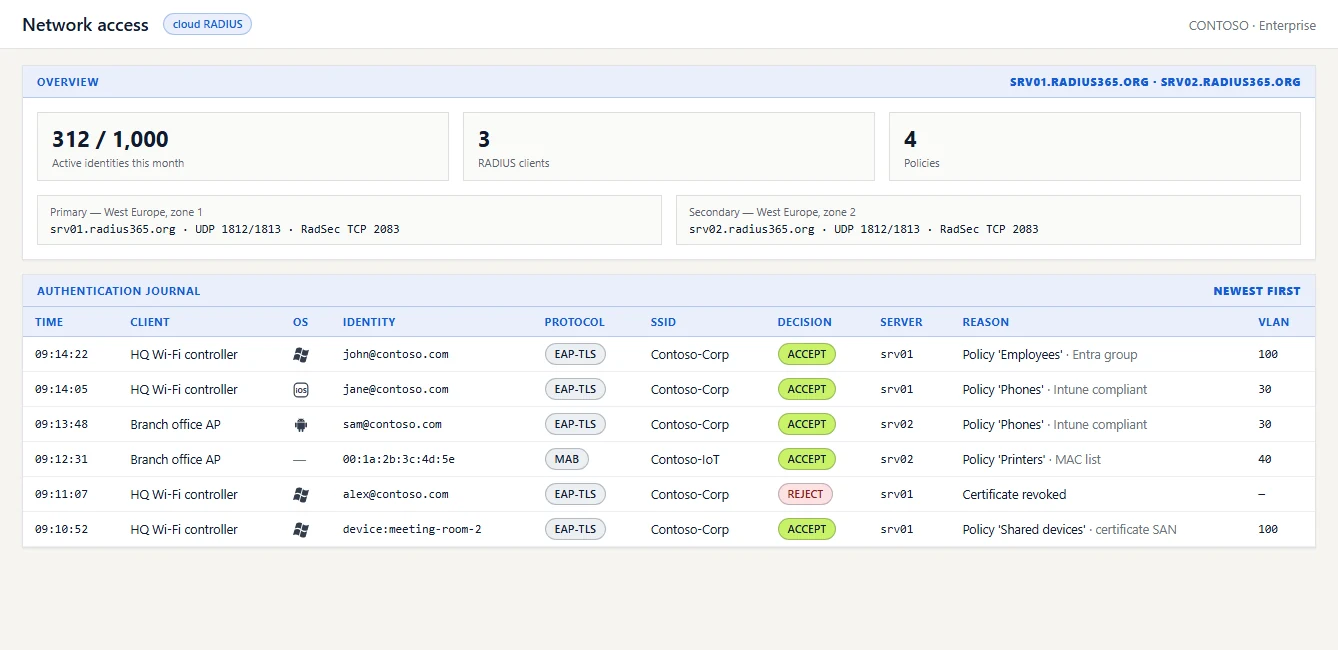
Task: Click Policy 'Shared devices' reason text
Action: (1070, 529)
